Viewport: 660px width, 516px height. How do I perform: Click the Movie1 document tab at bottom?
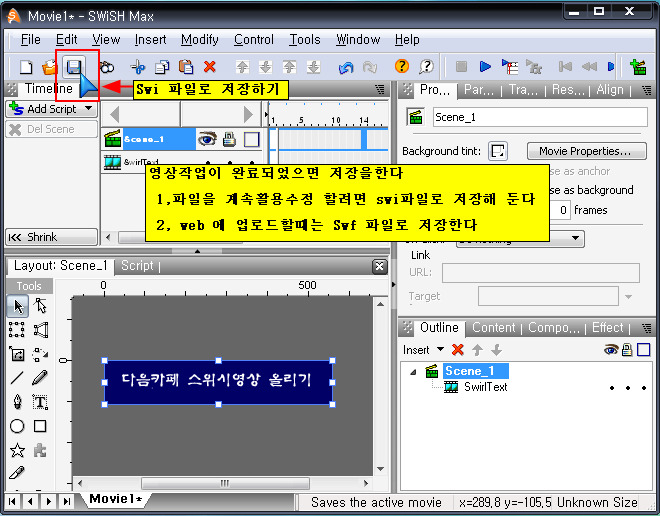pyautogui.click(x=116, y=499)
